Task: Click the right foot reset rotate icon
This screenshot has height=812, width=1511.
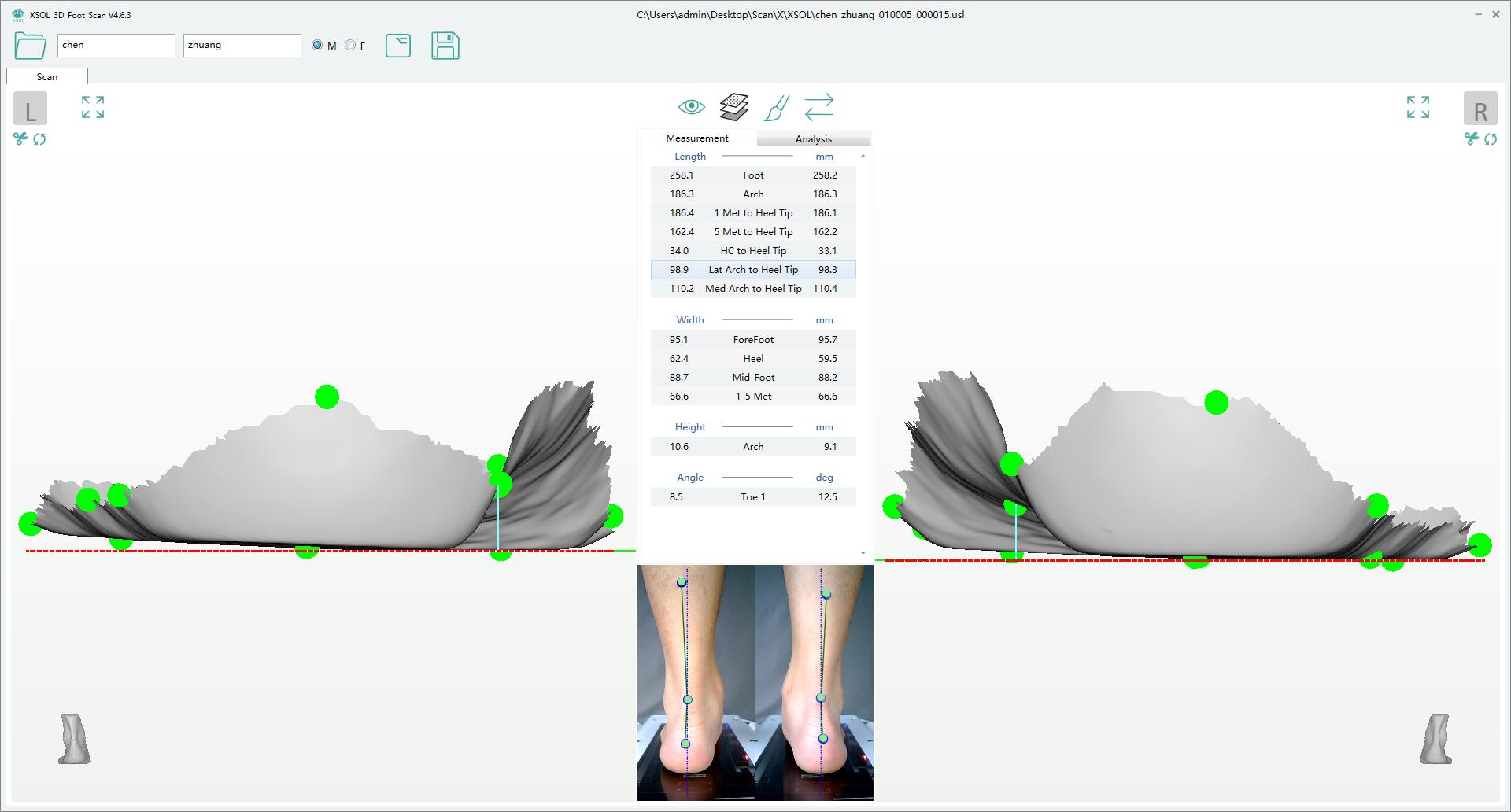Action: [1491, 139]
